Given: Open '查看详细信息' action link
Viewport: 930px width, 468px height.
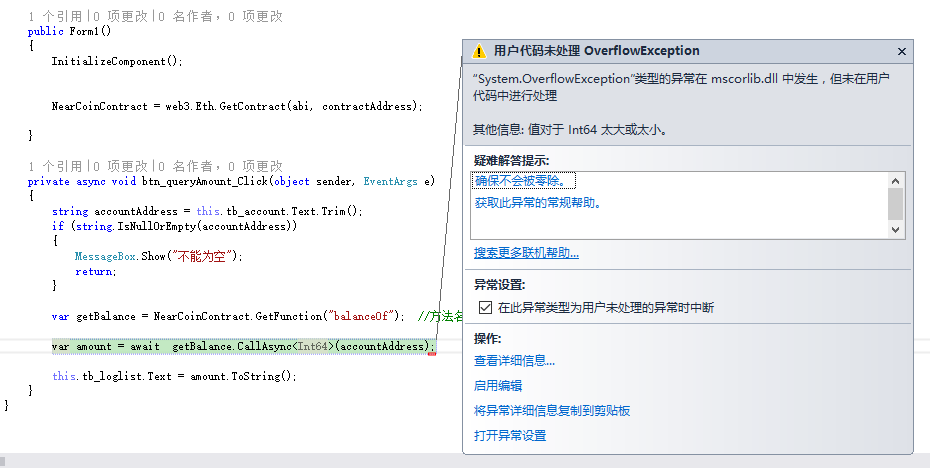Looking at the screenshot, I should (x=514, y=361).
